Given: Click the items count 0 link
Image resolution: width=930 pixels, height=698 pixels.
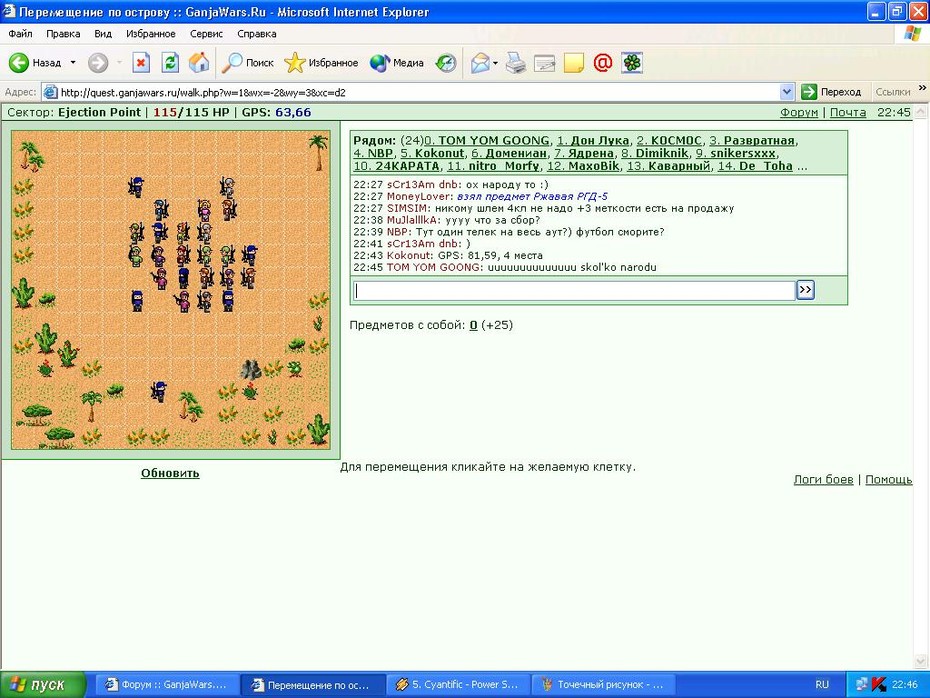Looking at the screenshot, I should [x=473, y=325].
